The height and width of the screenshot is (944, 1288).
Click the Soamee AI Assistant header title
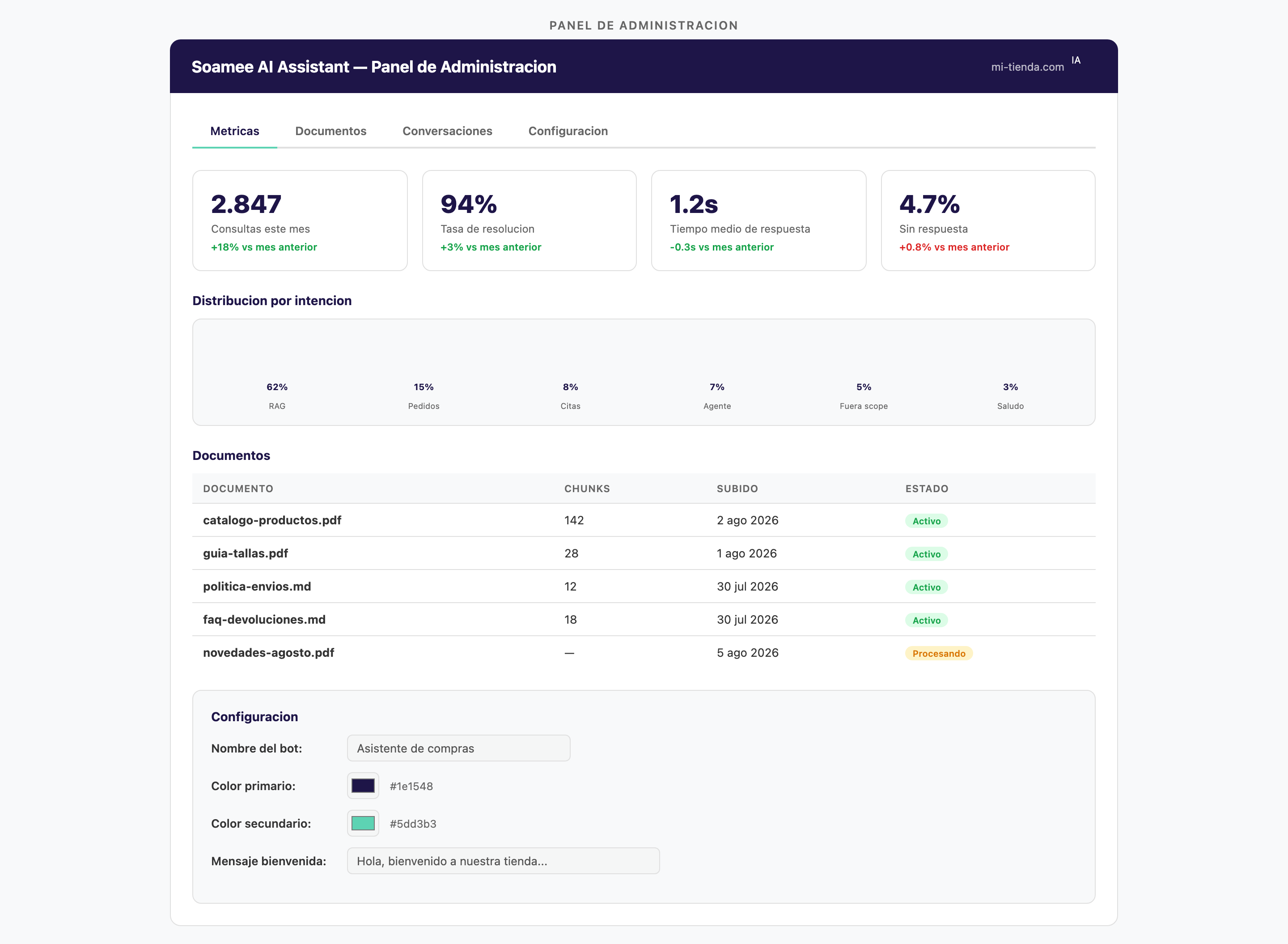tap(373, 67)
